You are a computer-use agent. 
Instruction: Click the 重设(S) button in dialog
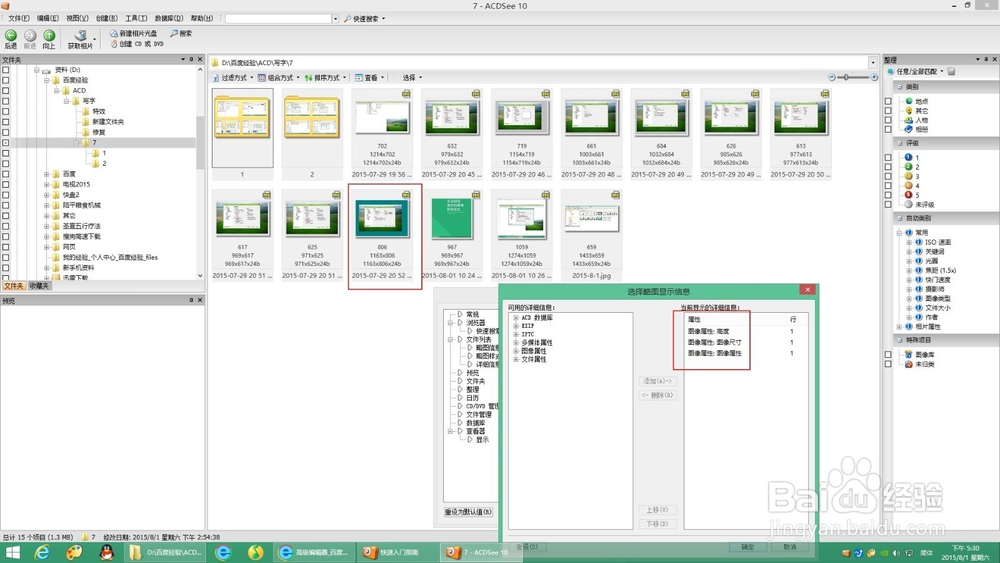pyautogui.click(x=527, y=547)
